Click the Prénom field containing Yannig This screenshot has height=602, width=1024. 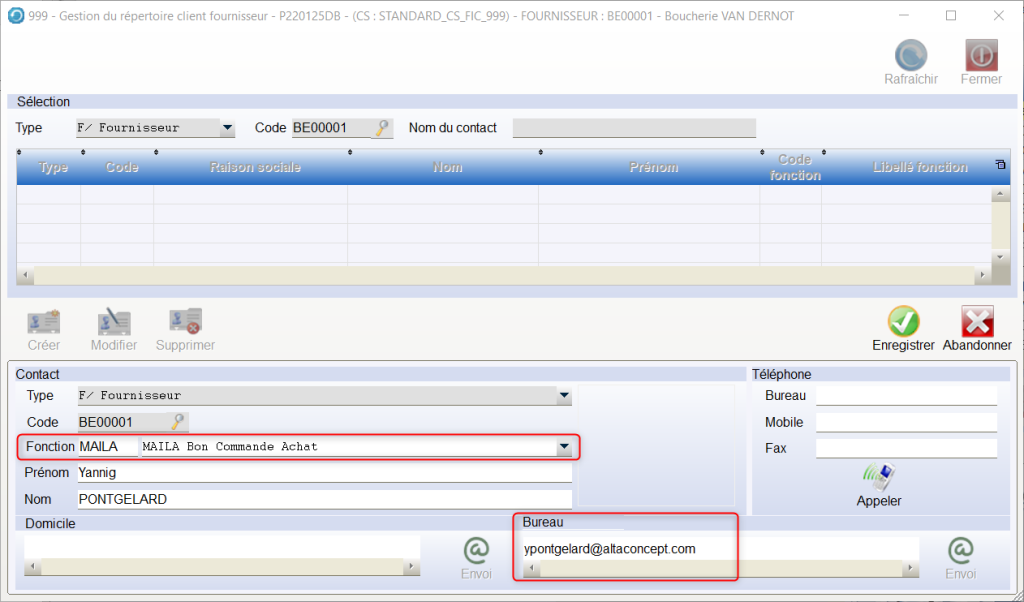[324, 473]
